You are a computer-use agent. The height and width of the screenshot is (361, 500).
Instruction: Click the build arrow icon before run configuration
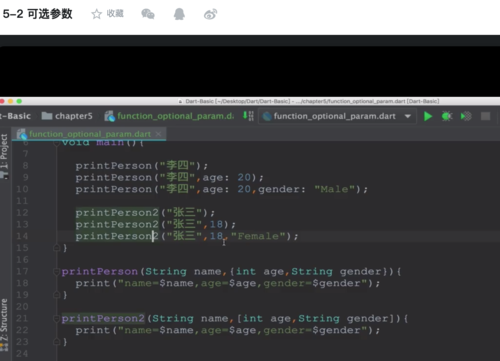[248, 116]
